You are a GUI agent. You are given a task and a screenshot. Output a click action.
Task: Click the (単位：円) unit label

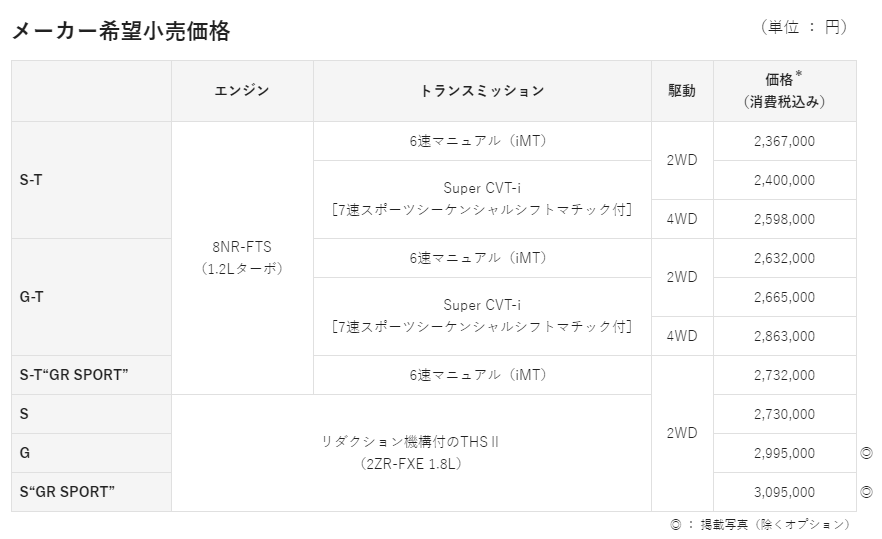click(803, 28)
